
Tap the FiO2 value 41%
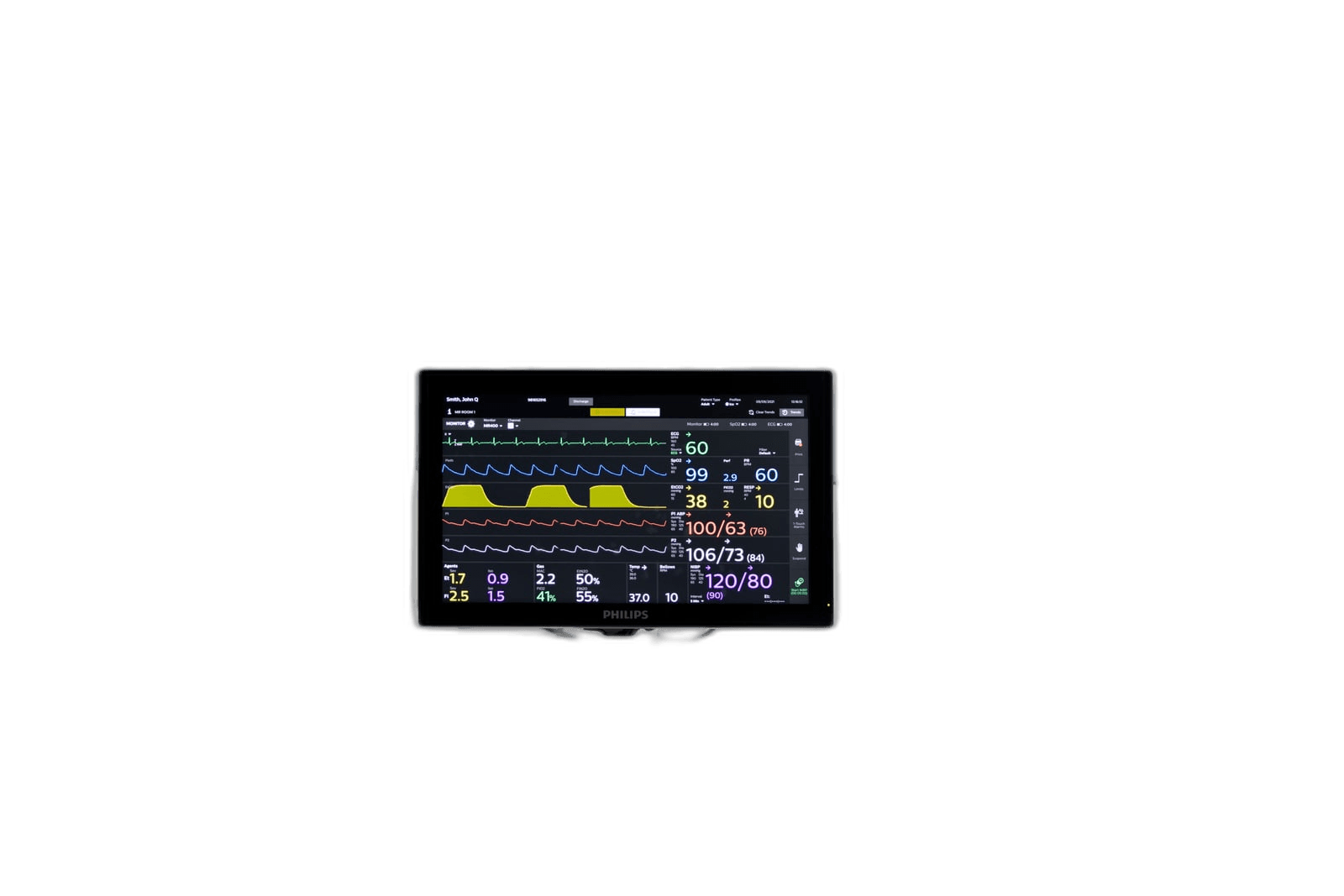(x=546, y=596)
